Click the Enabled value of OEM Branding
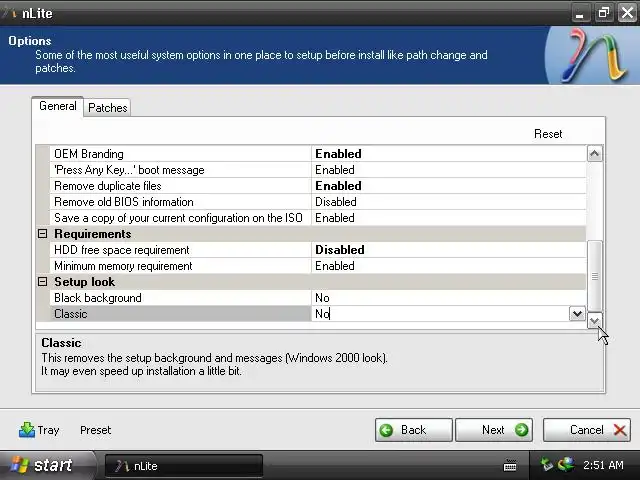Viewport: 640px width, 480px height. coord(338,154)
